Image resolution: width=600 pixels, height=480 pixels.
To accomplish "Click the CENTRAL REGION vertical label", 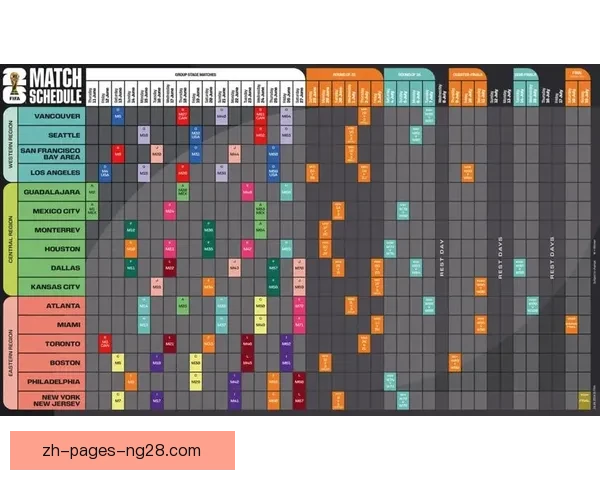I will (x=10, y=239).
